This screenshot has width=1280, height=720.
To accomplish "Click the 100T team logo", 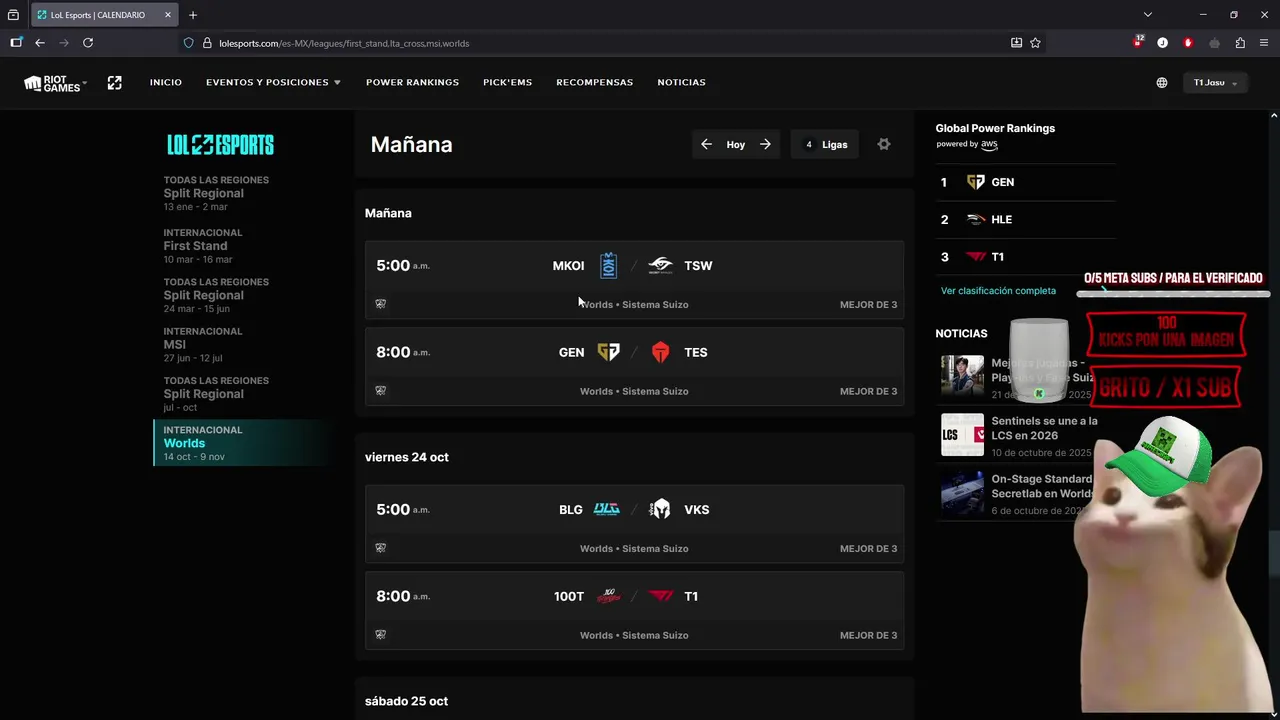I will 608,596.
